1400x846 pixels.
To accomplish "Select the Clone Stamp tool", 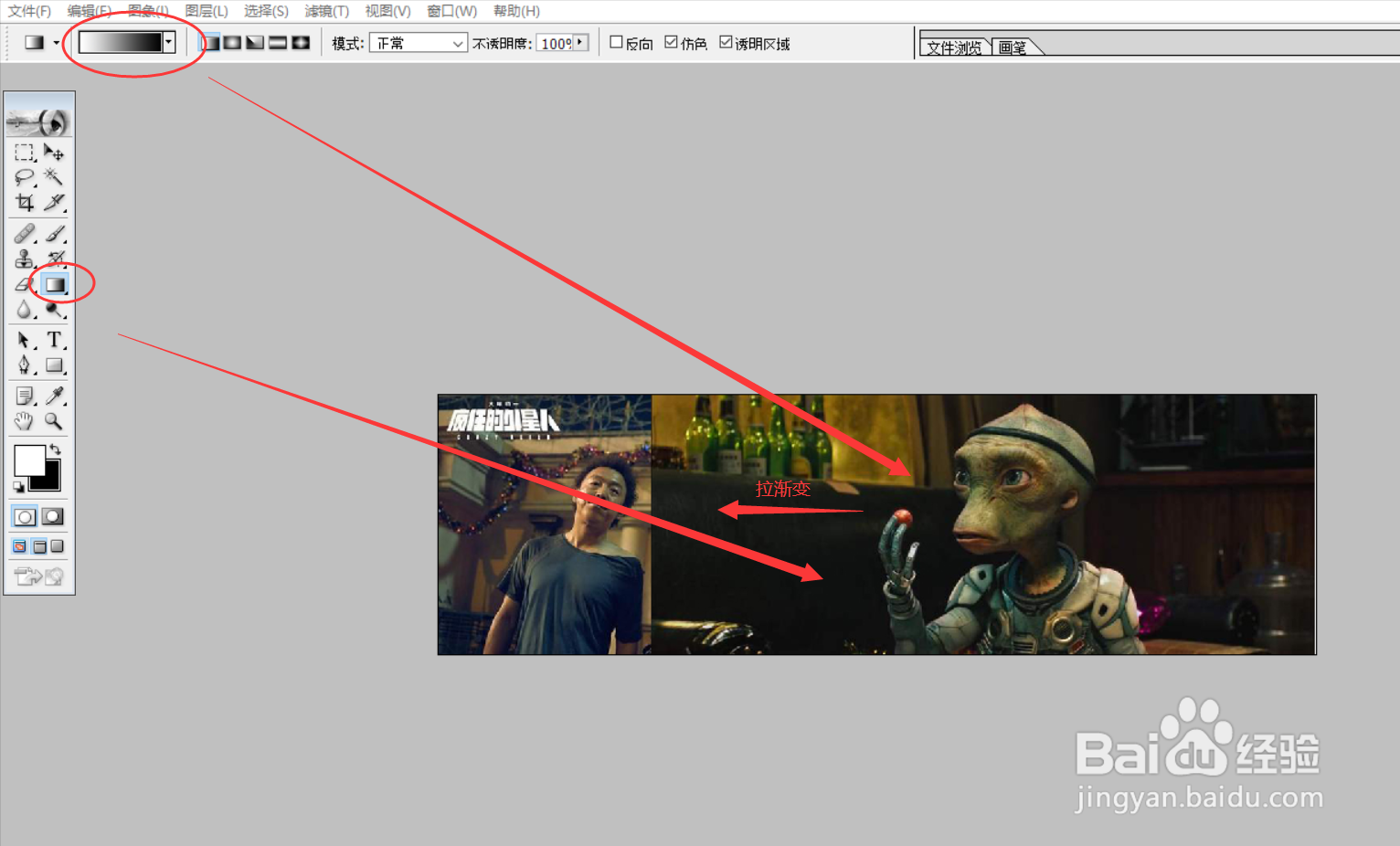I will click(25, 259).
